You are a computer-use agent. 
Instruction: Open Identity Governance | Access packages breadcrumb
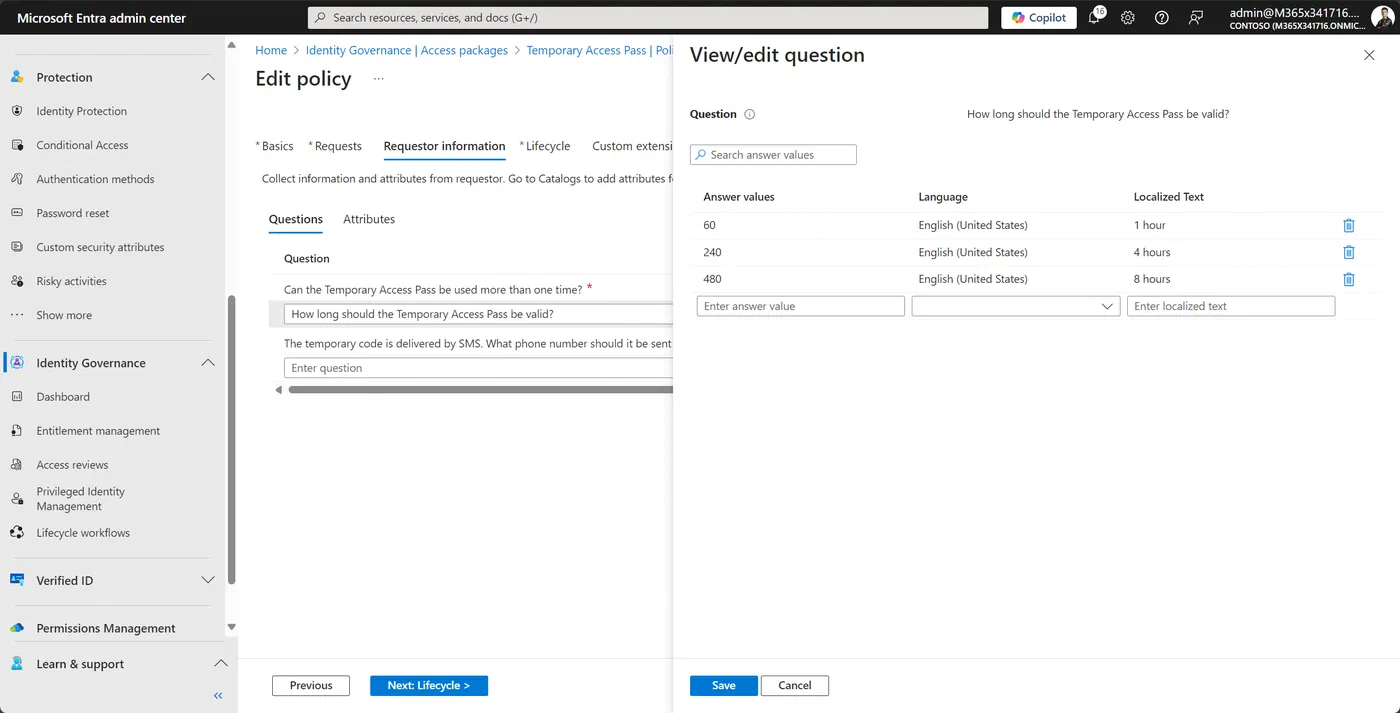pos(407,50)
